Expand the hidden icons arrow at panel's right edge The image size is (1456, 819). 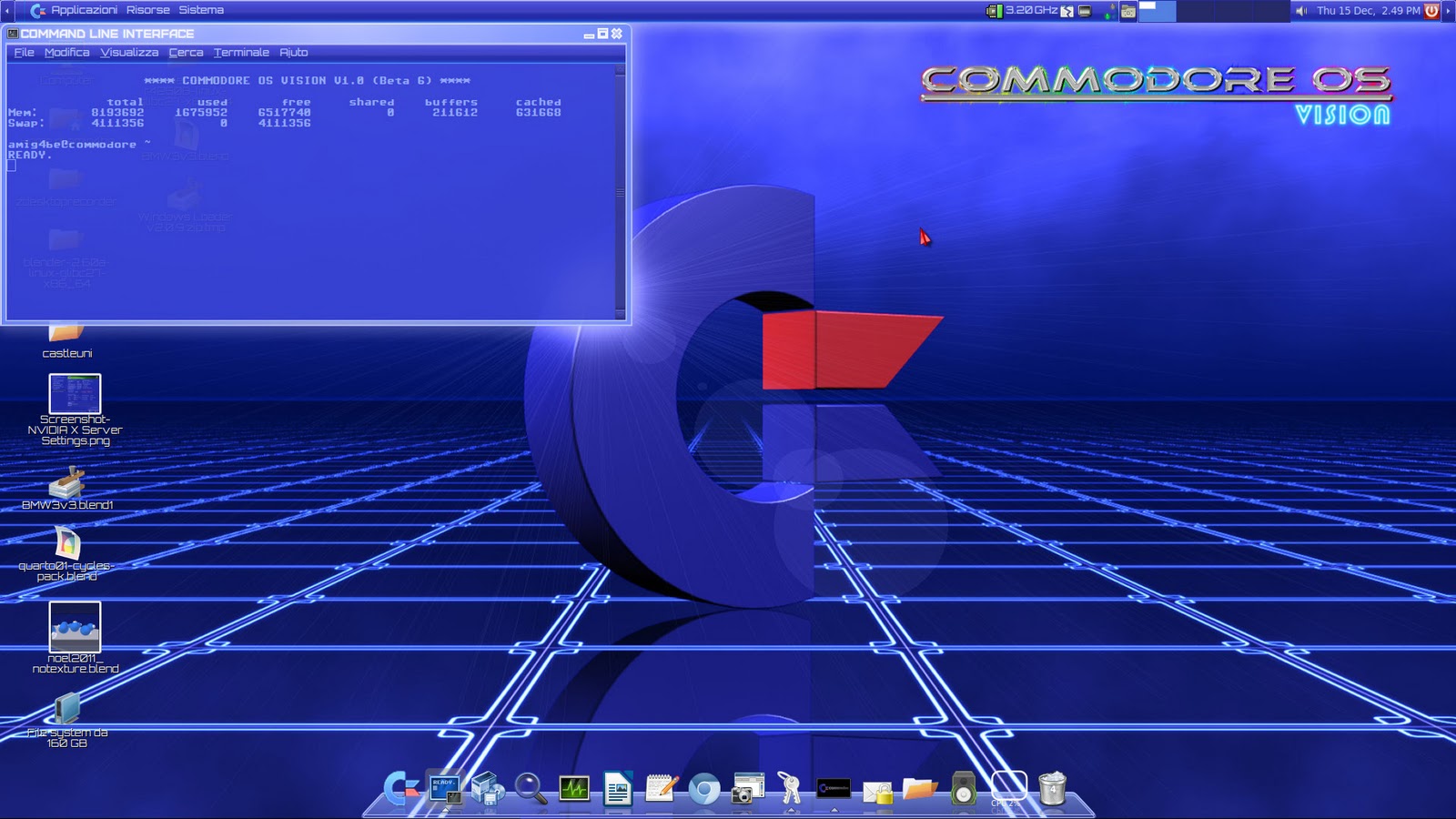(1449, 12)
